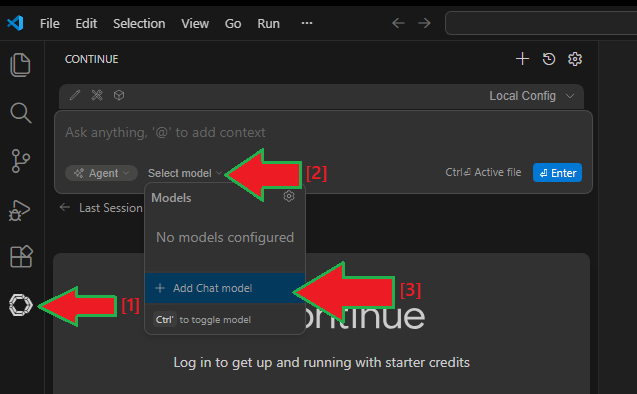Open Source Control view

tap(20, 161)
